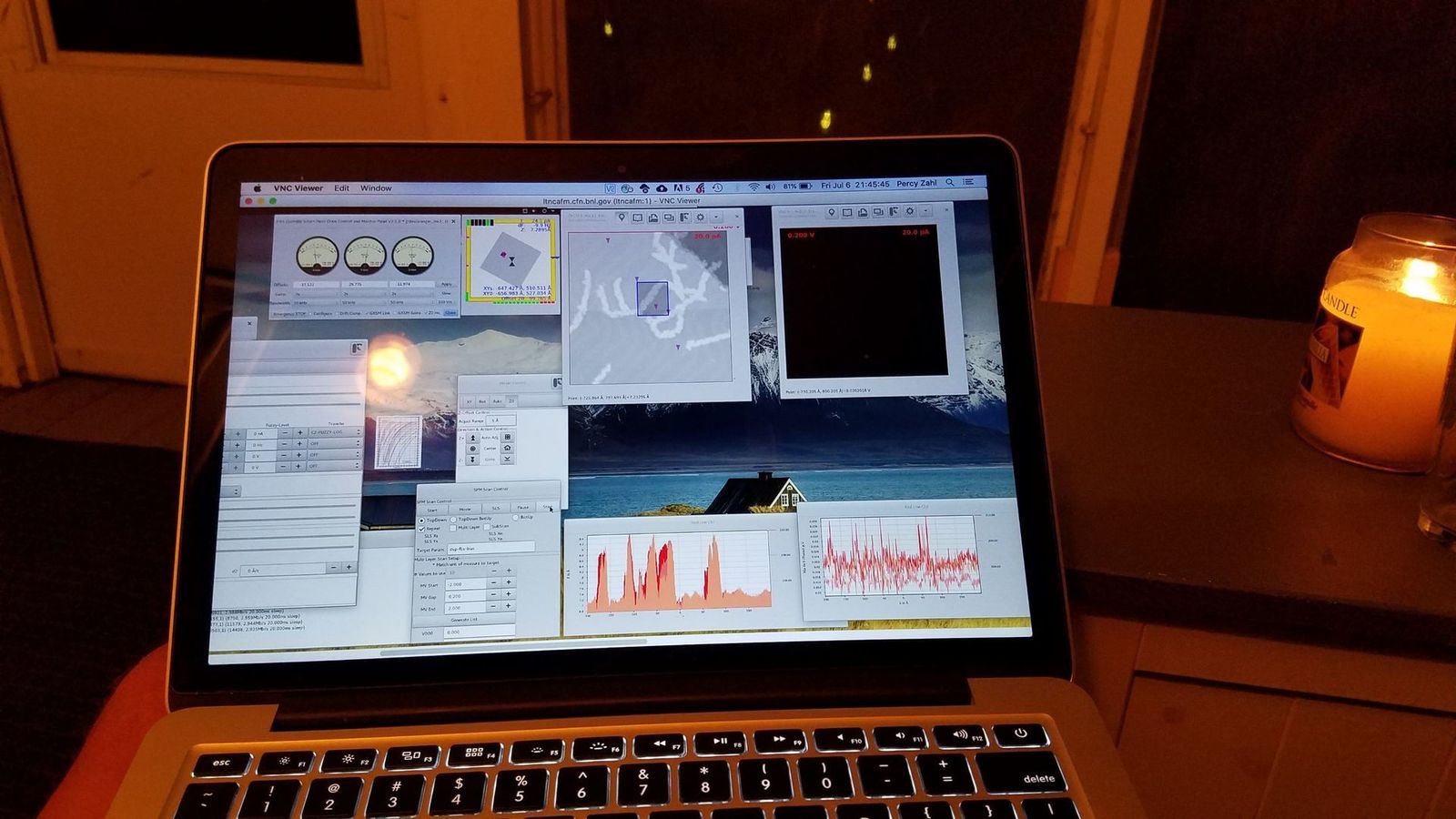
Task: Open the Window menu in VNC Viewer
Action: click(x=376, y=188)
